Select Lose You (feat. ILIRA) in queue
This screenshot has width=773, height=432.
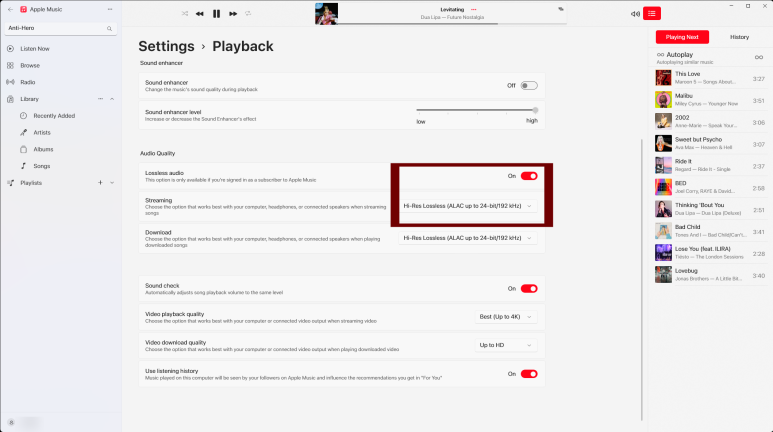click(x=710, y=253)
